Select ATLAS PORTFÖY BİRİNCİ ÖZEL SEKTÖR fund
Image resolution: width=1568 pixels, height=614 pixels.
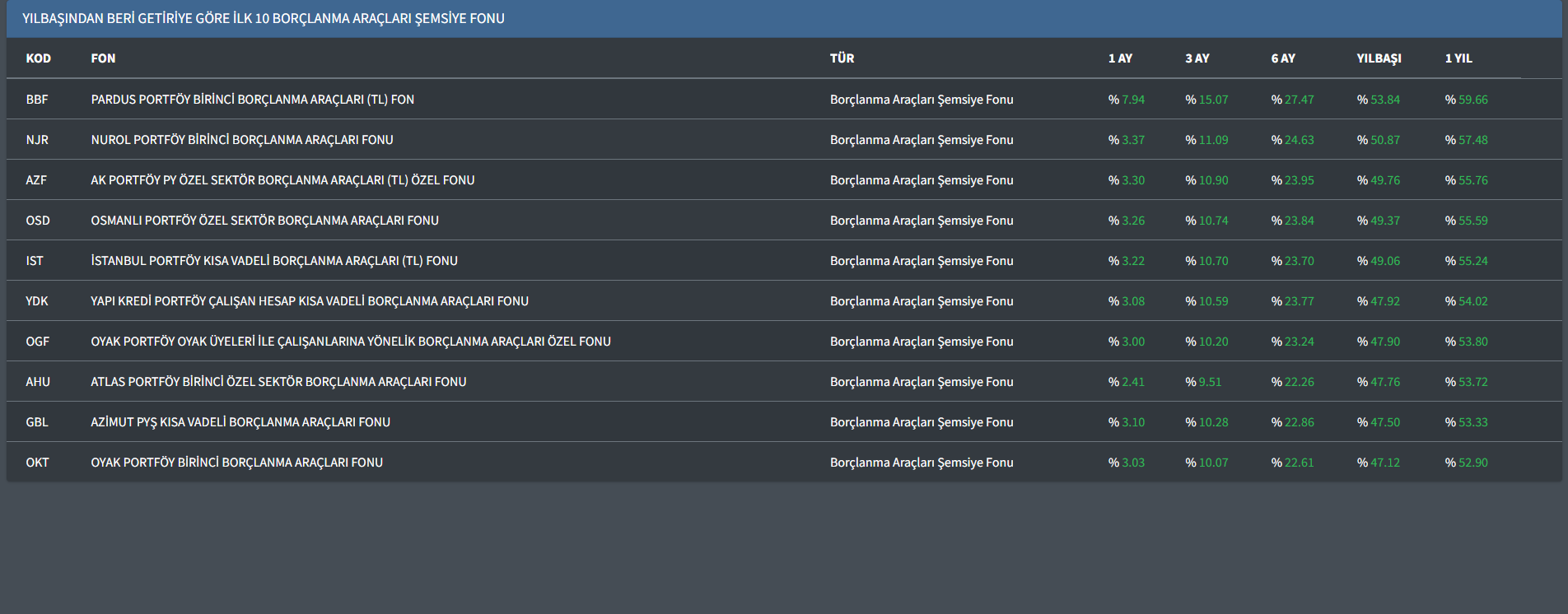[x=278, y=382]
